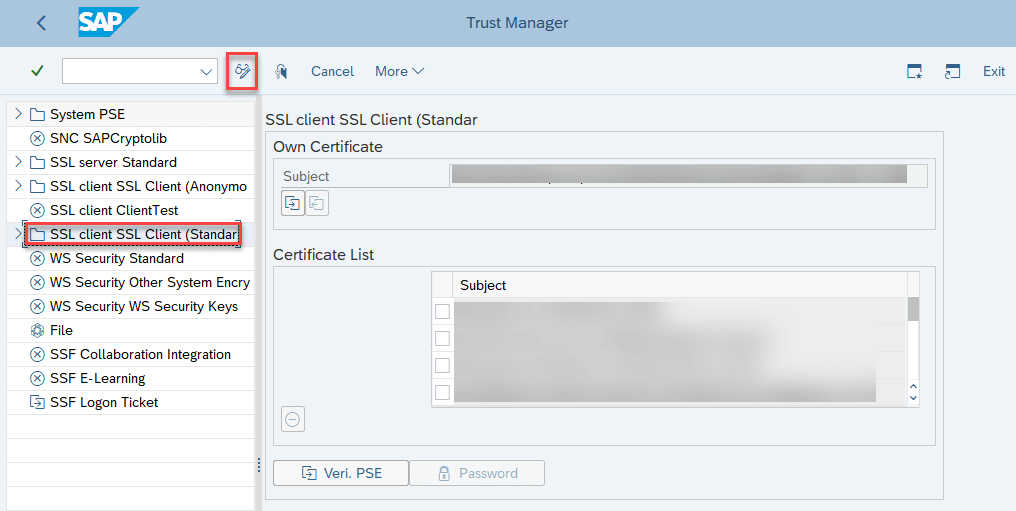The height and width of the screenshot is (511, 1016).
Task: Click import certificate icon under Own Certificate
Action: 293,203
